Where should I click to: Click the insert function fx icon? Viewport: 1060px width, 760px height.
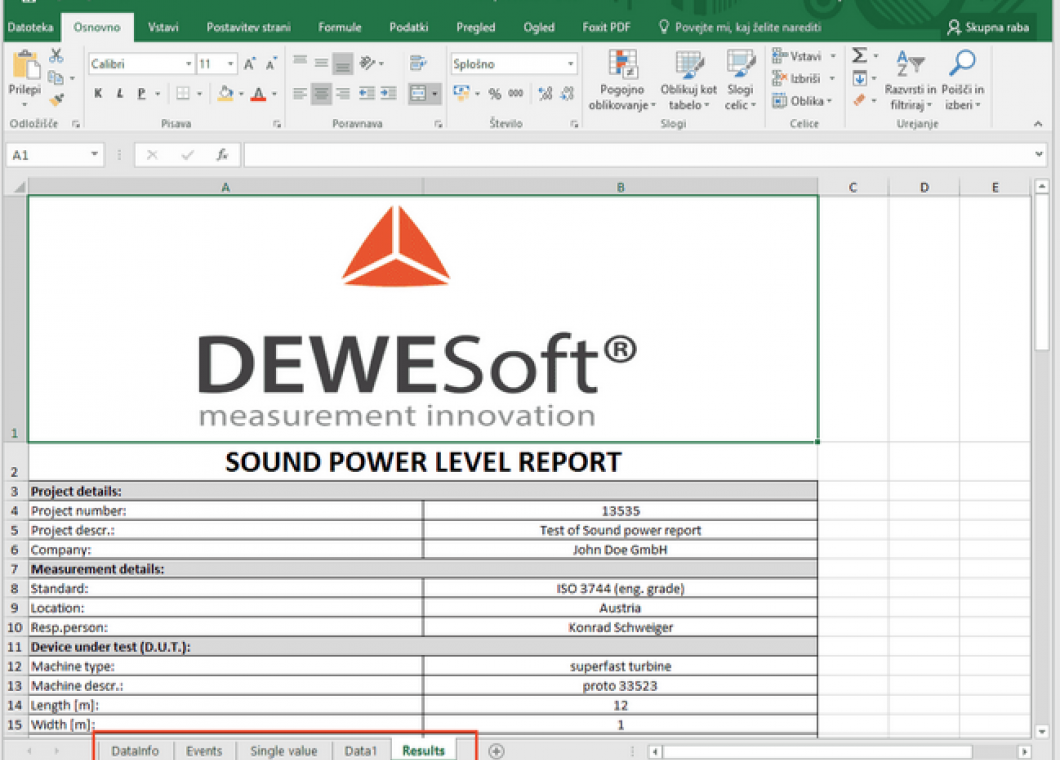click(x=222, y=155)
